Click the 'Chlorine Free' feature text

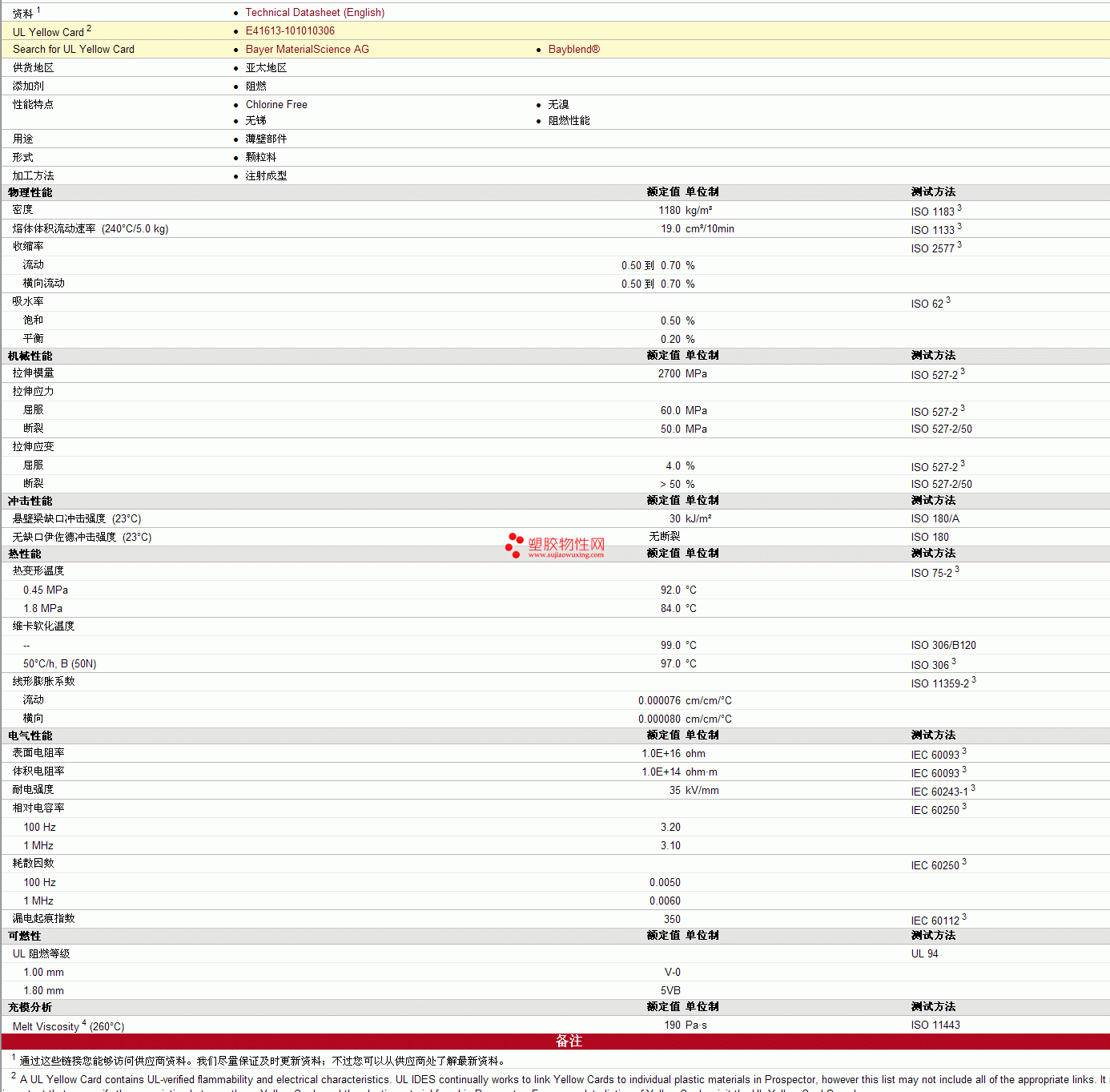276,105
